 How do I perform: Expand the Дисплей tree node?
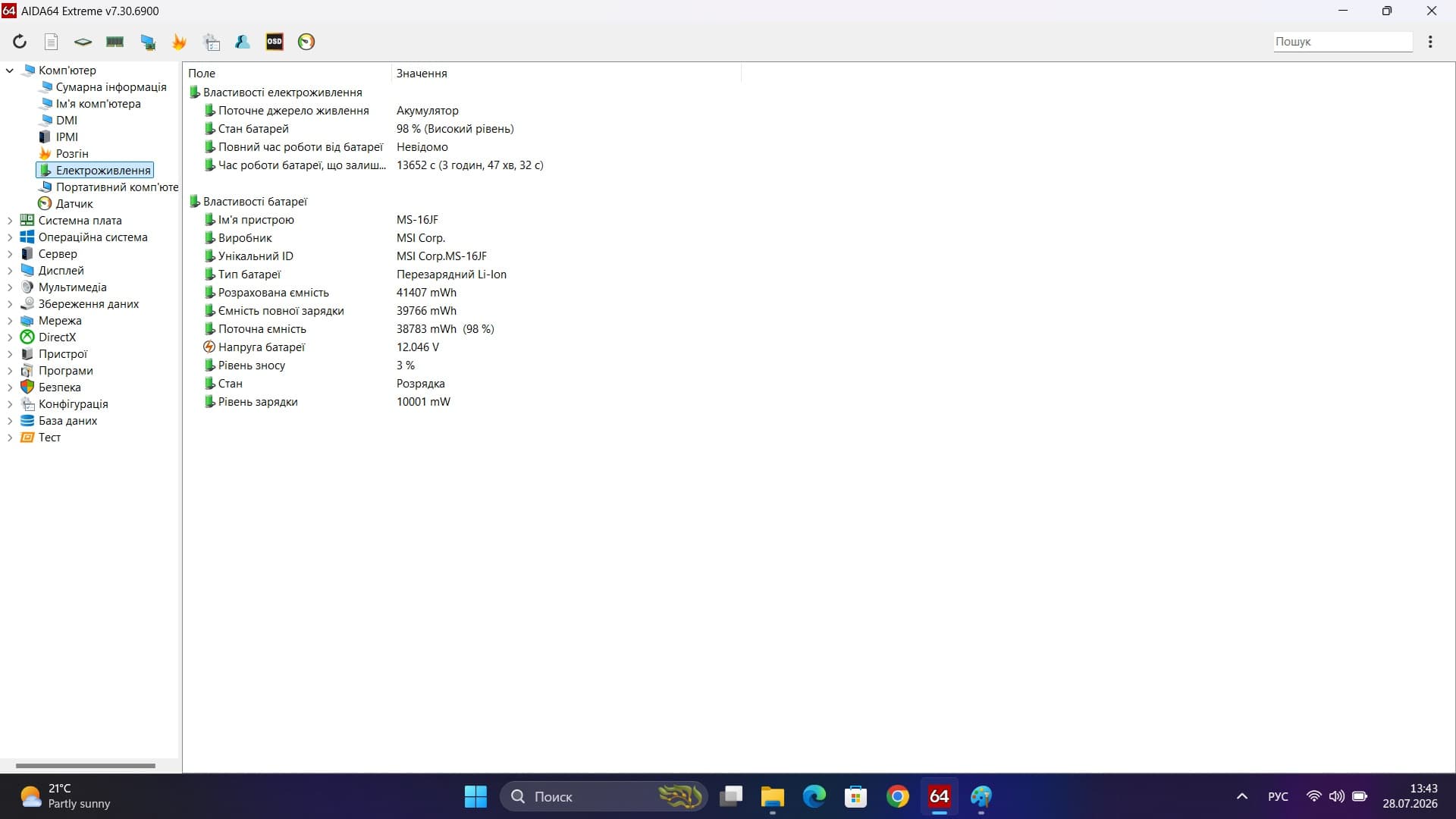(10, 271)
